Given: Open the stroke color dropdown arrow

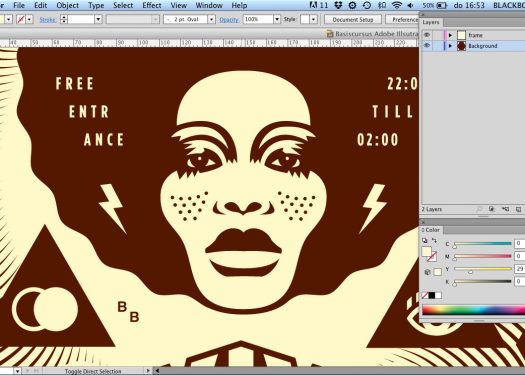Looking at the screenshot, I should (x=29, y=19).
